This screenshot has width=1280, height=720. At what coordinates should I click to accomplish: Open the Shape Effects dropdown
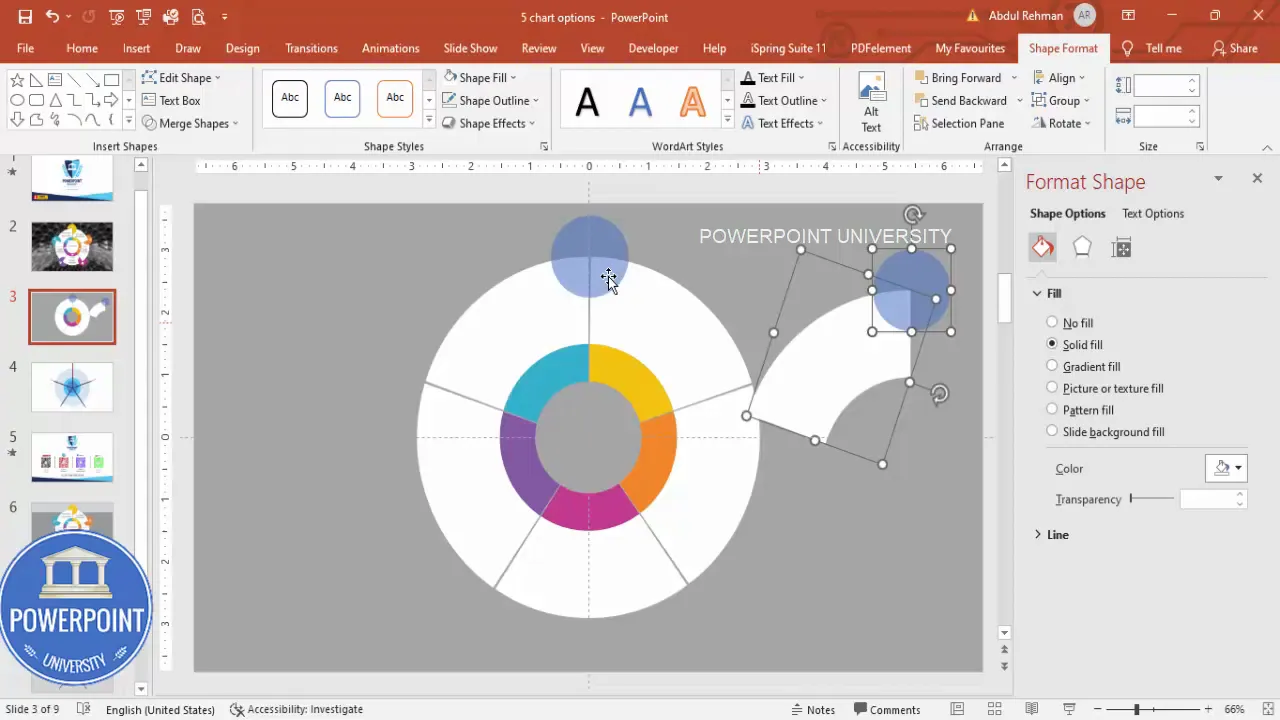[489, 123]
